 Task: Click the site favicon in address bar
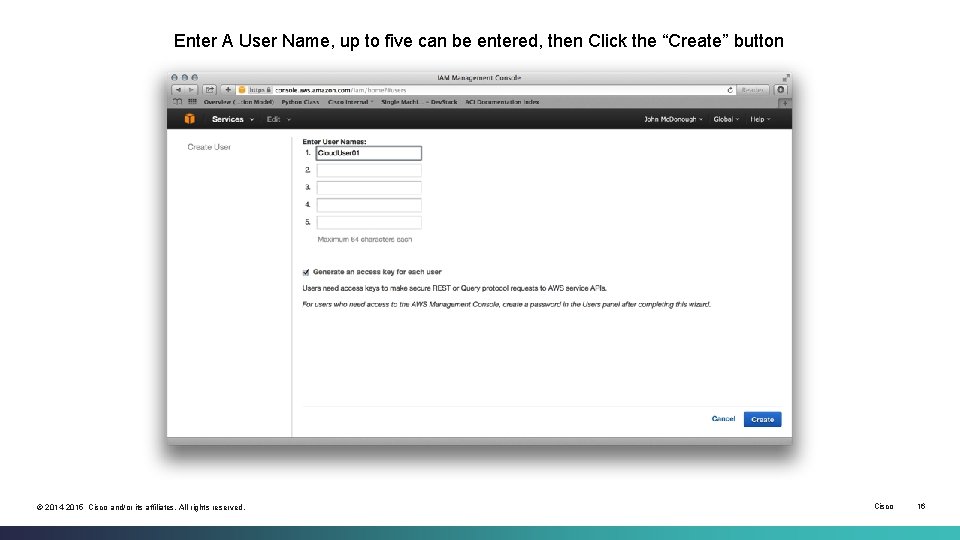[242, 90]
